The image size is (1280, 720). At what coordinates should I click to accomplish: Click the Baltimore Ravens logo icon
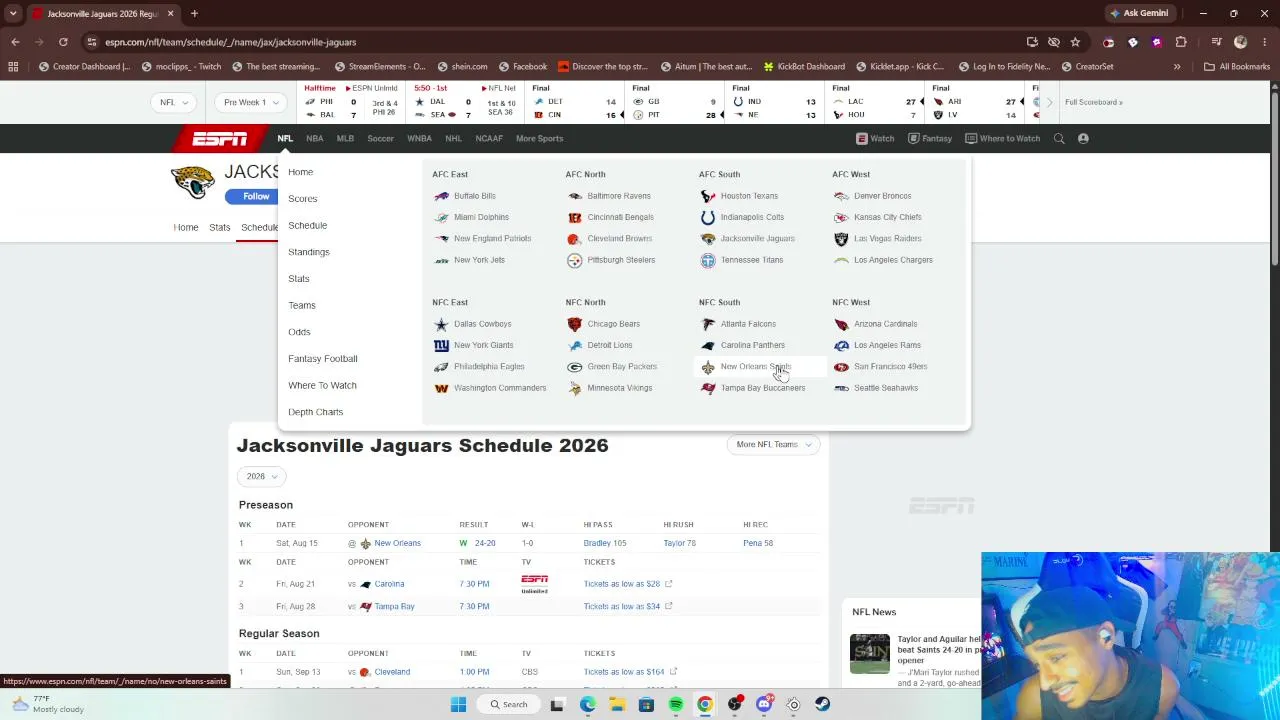574,196
